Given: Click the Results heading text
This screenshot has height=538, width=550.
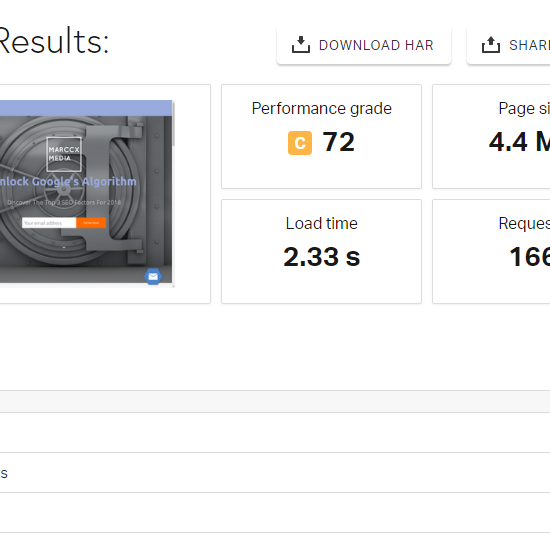Looking at the screenshot, I should point(54,42).
